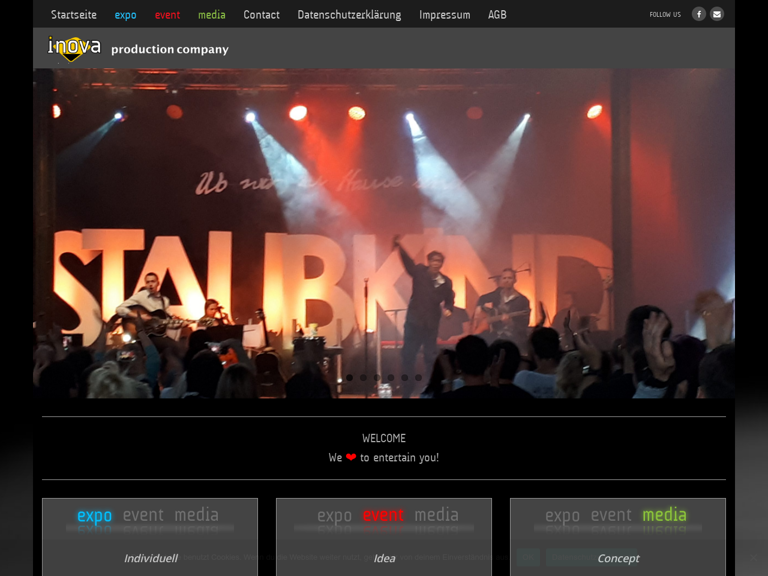Navigate to the Contact page
768x576 pixels.
pos(261,15)
